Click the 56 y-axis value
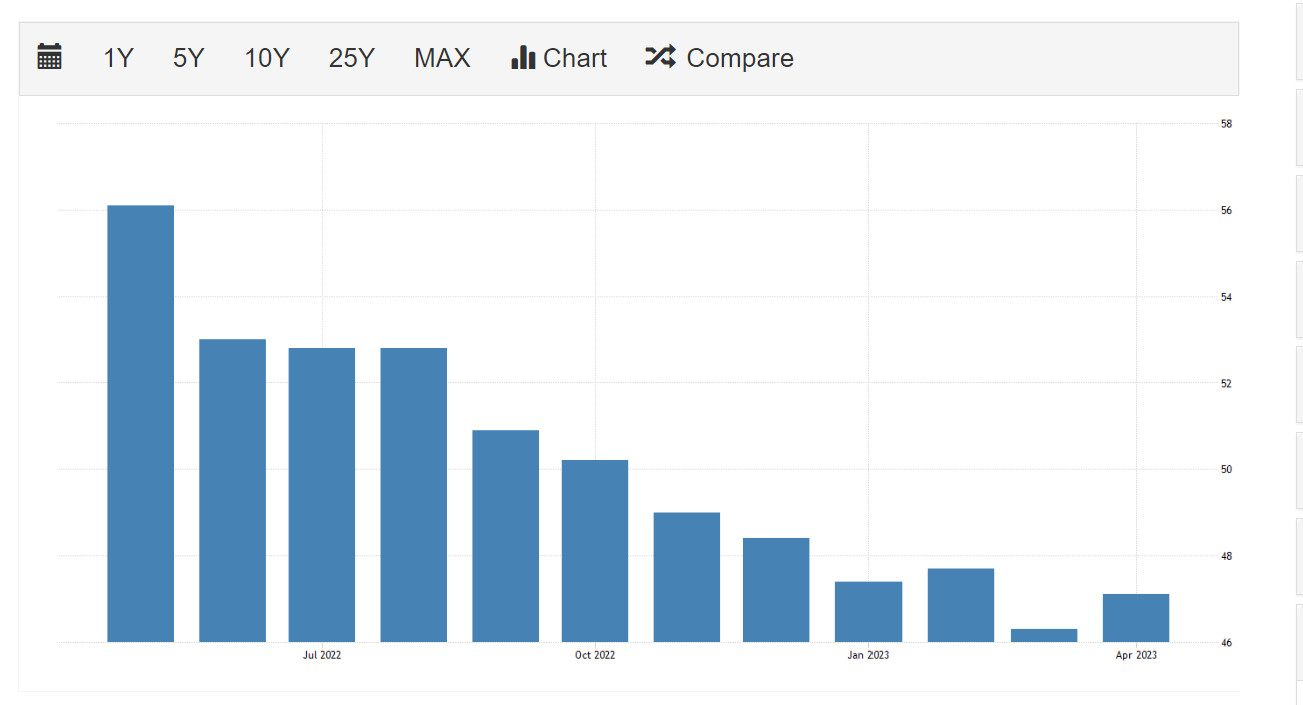The image size is (1303, 705). pyautogui.click(x=1226, y=211)
